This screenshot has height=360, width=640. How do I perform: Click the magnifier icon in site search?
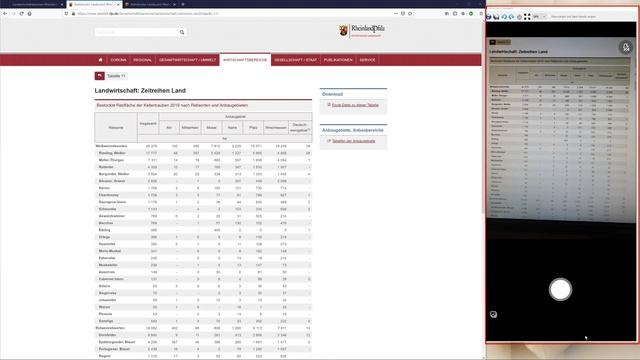point(182,32)
